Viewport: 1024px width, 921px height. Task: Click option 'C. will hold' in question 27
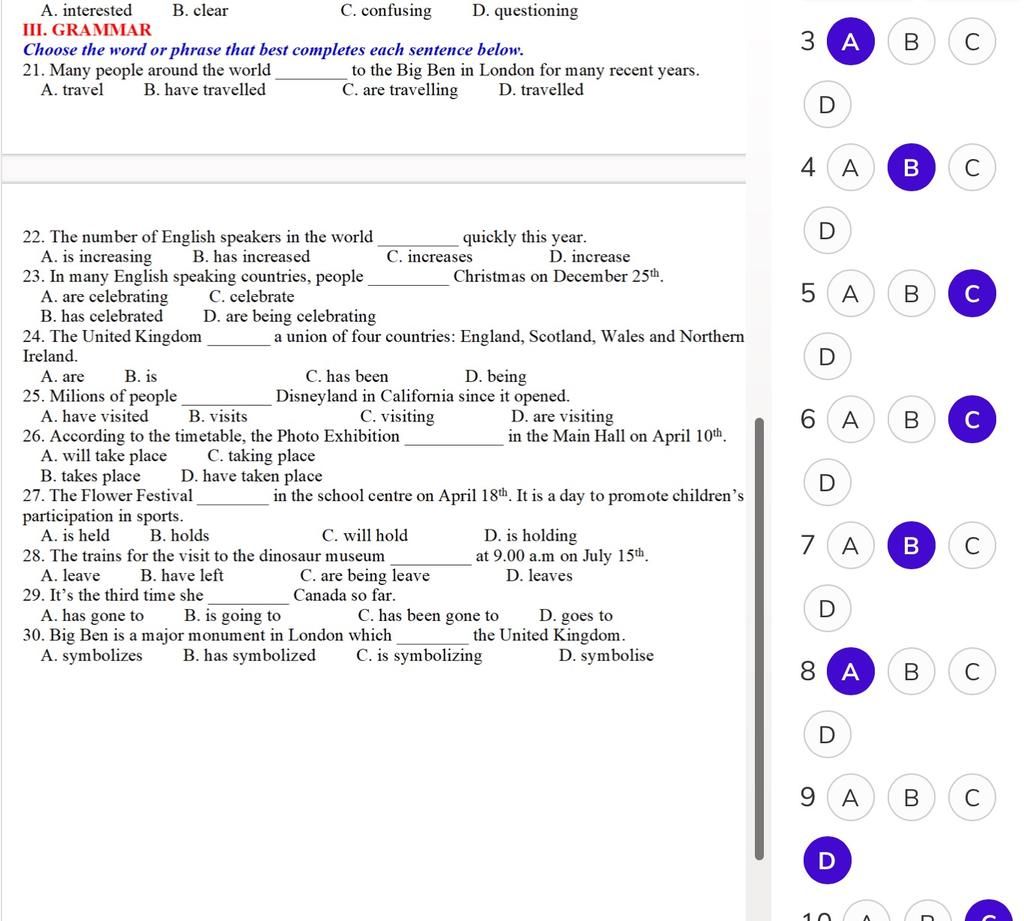tap(364, 536)
